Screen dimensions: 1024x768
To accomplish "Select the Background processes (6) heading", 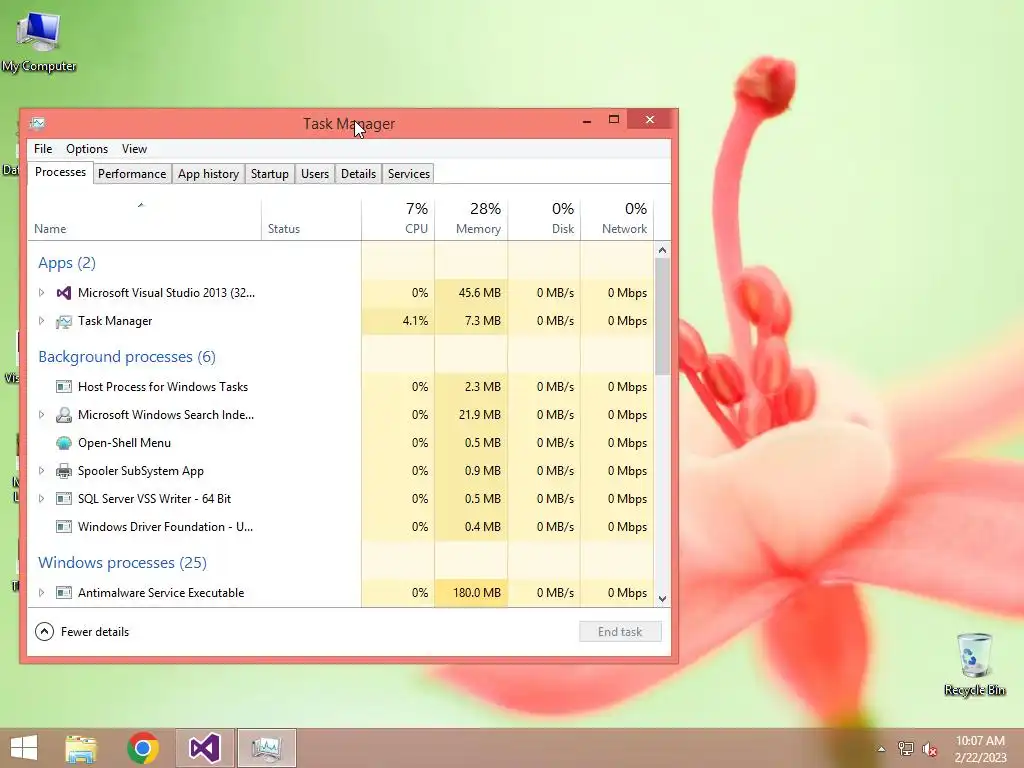I will click(127, 357).
